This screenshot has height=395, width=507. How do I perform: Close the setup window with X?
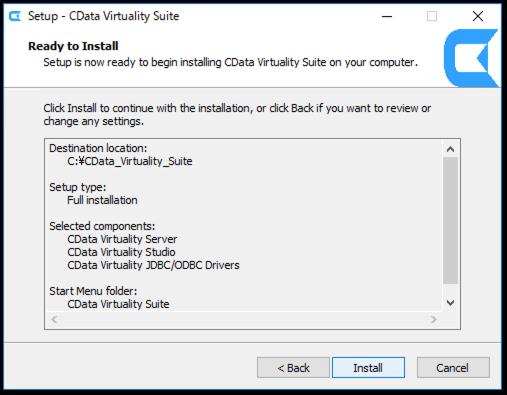click(x=478, y=16)
